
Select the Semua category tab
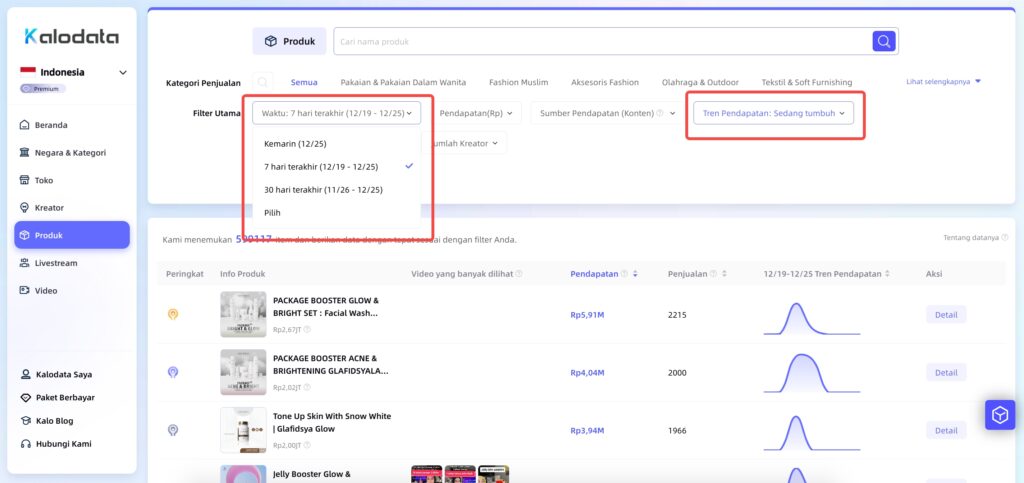pyautogui.click(x=304, y=82)
